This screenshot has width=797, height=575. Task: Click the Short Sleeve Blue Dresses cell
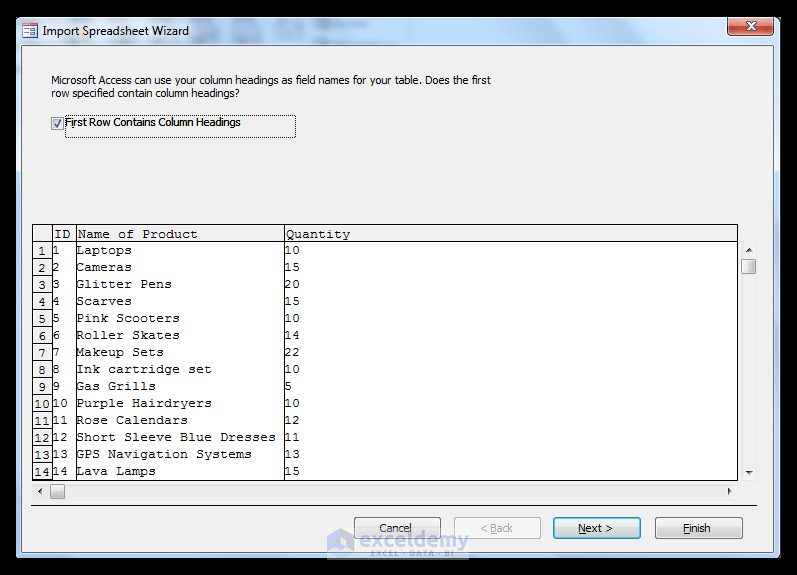pyautogui.click(x=180, y=438)
